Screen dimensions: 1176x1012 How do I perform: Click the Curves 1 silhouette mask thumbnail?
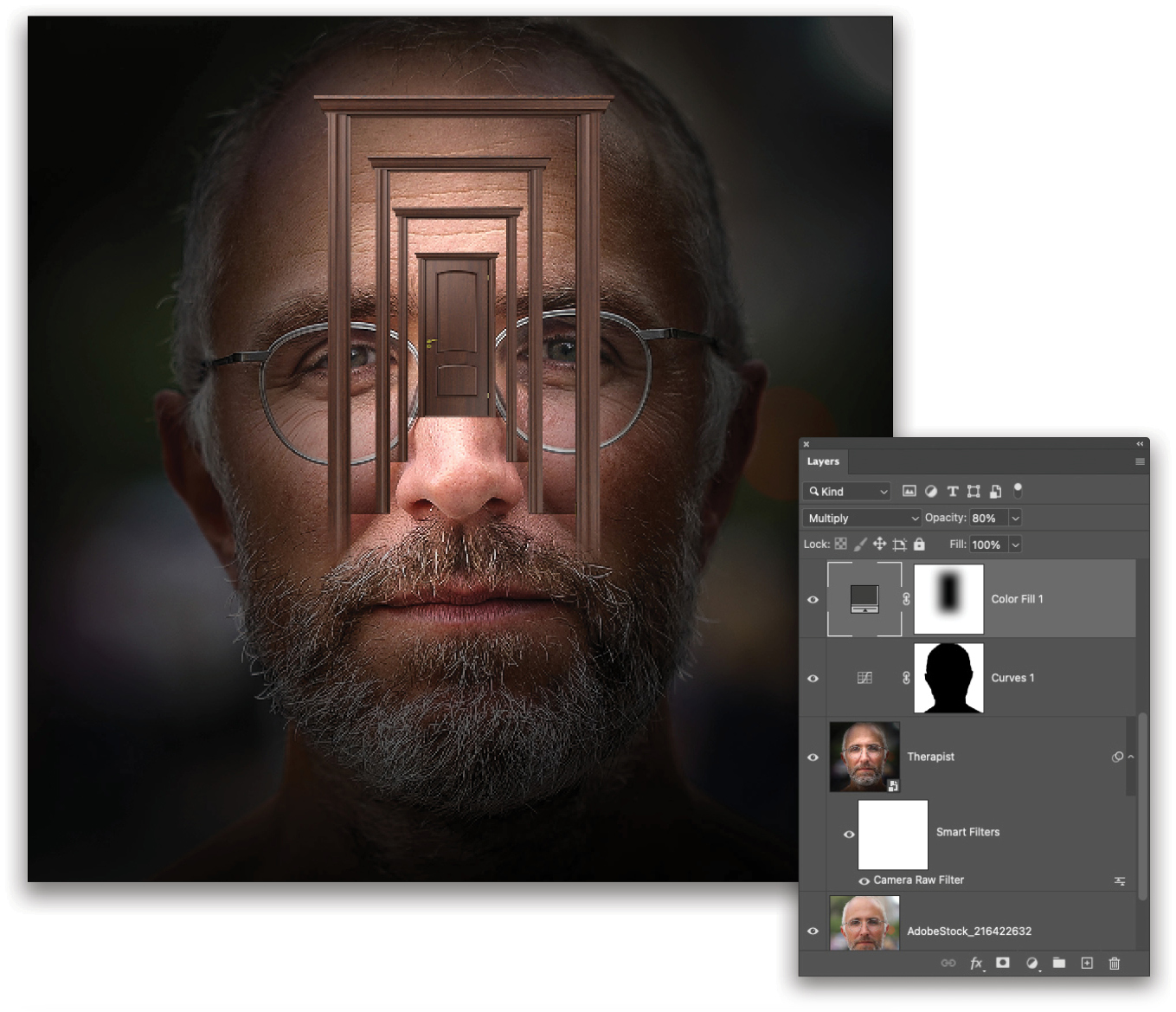click(948, 678)
